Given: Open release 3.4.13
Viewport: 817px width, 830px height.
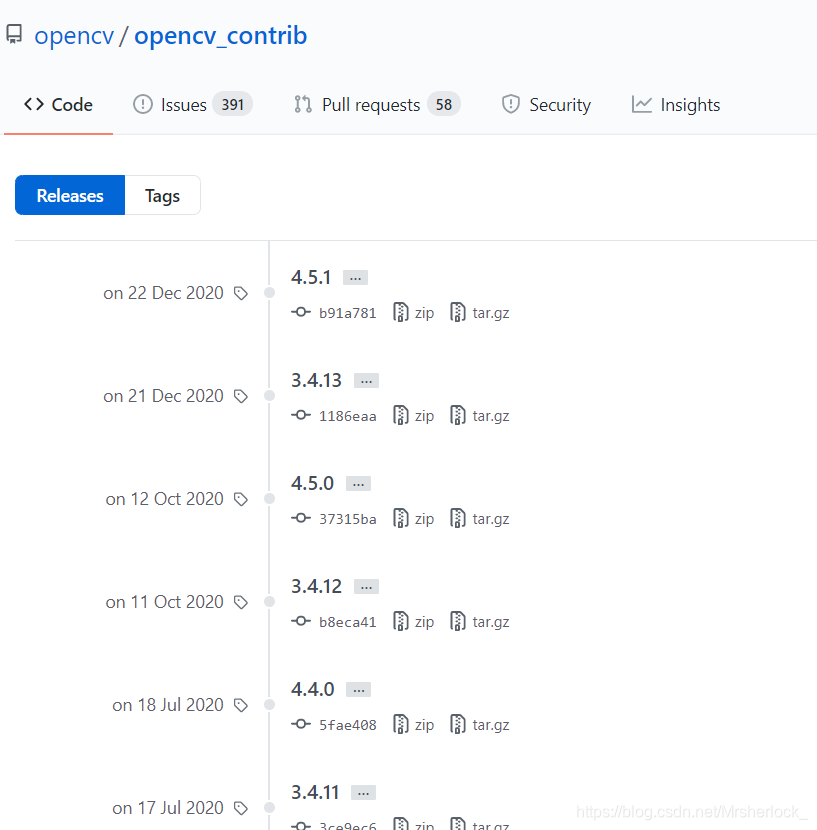Looking at the screenshot, I should (316, 381).
